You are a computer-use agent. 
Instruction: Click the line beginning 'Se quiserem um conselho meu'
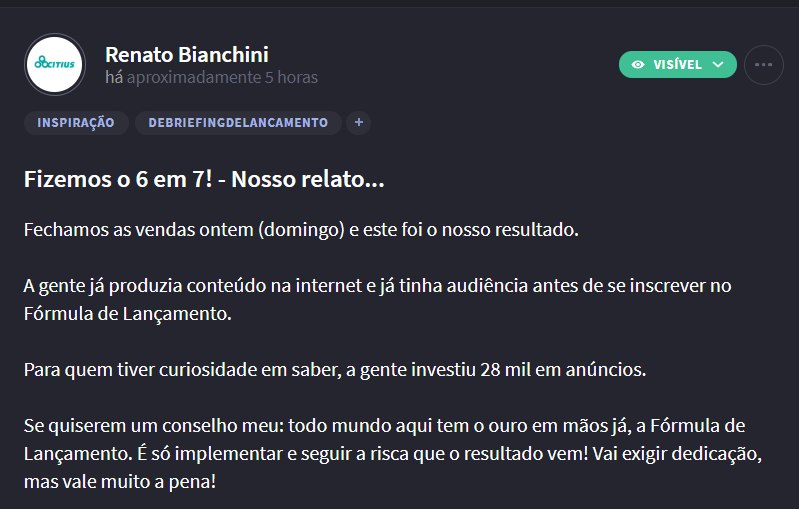385,425
